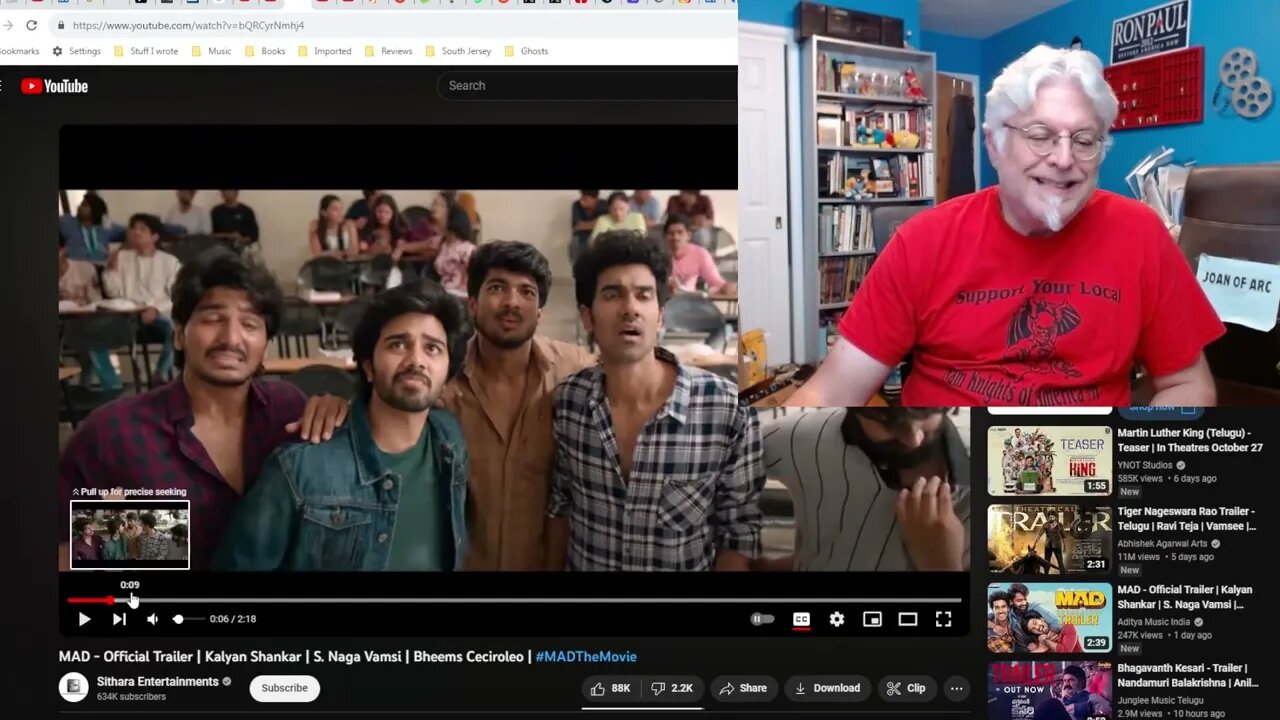Play the MAD trailer video
This screenshot has width=1280, height=720.
(84, 619)
